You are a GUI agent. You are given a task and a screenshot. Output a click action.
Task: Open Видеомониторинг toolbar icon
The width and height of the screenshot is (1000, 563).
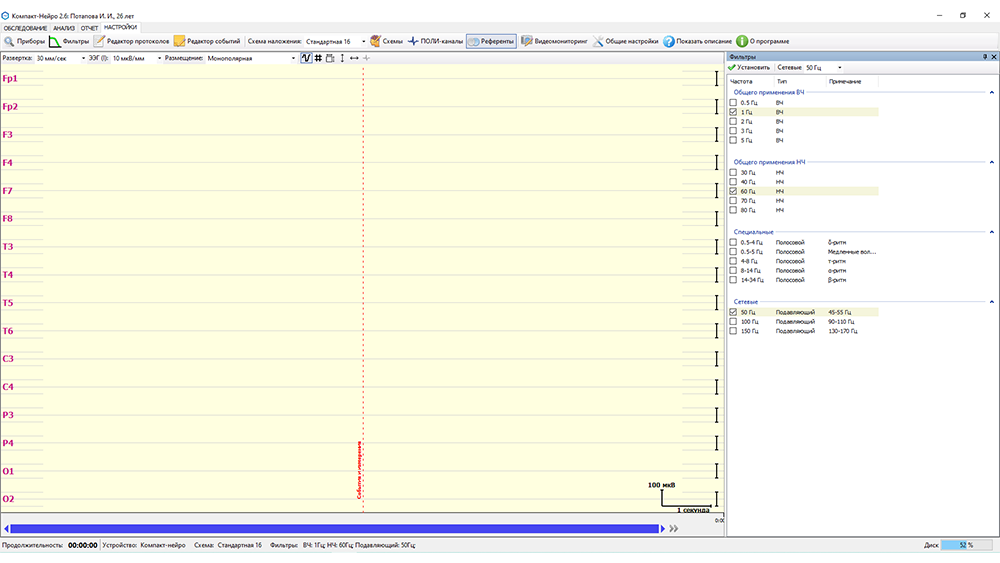click(526, 42)
